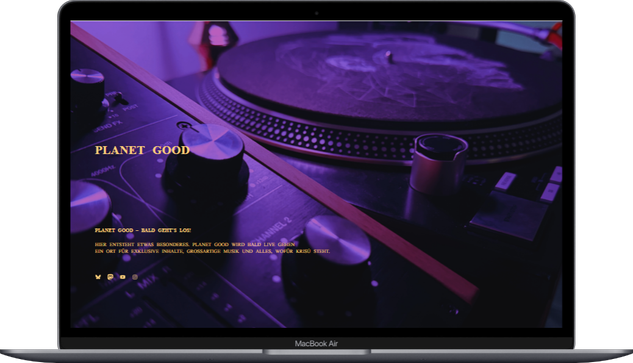
Task: Open the Mastodon social icon
Action: coord(110,277)
